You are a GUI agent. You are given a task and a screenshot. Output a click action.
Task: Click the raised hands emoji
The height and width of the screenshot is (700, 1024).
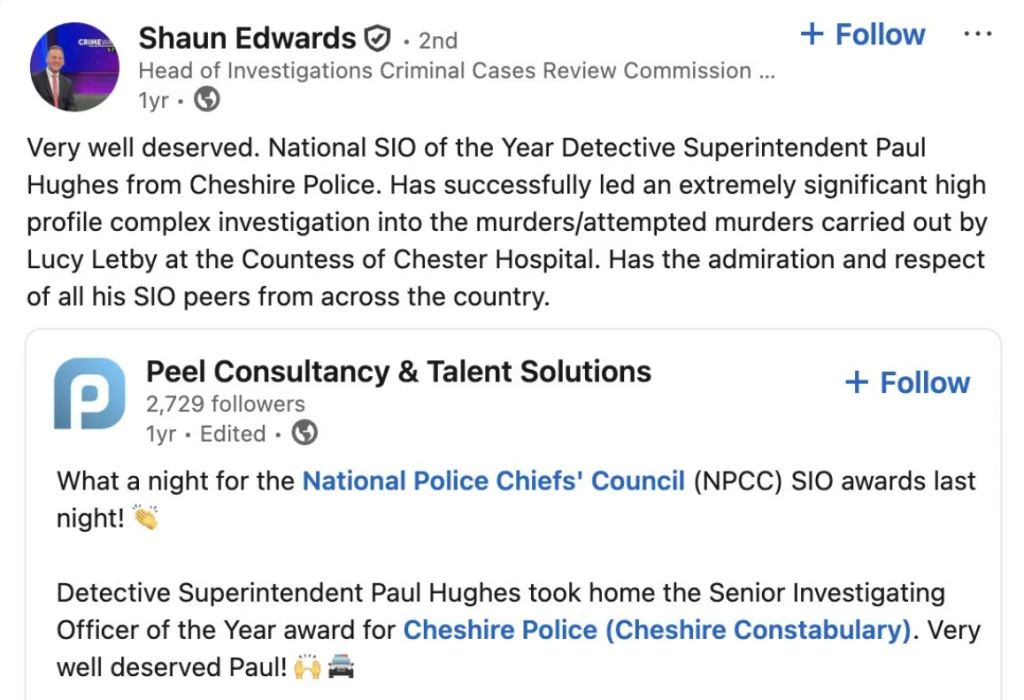point(306,668)
